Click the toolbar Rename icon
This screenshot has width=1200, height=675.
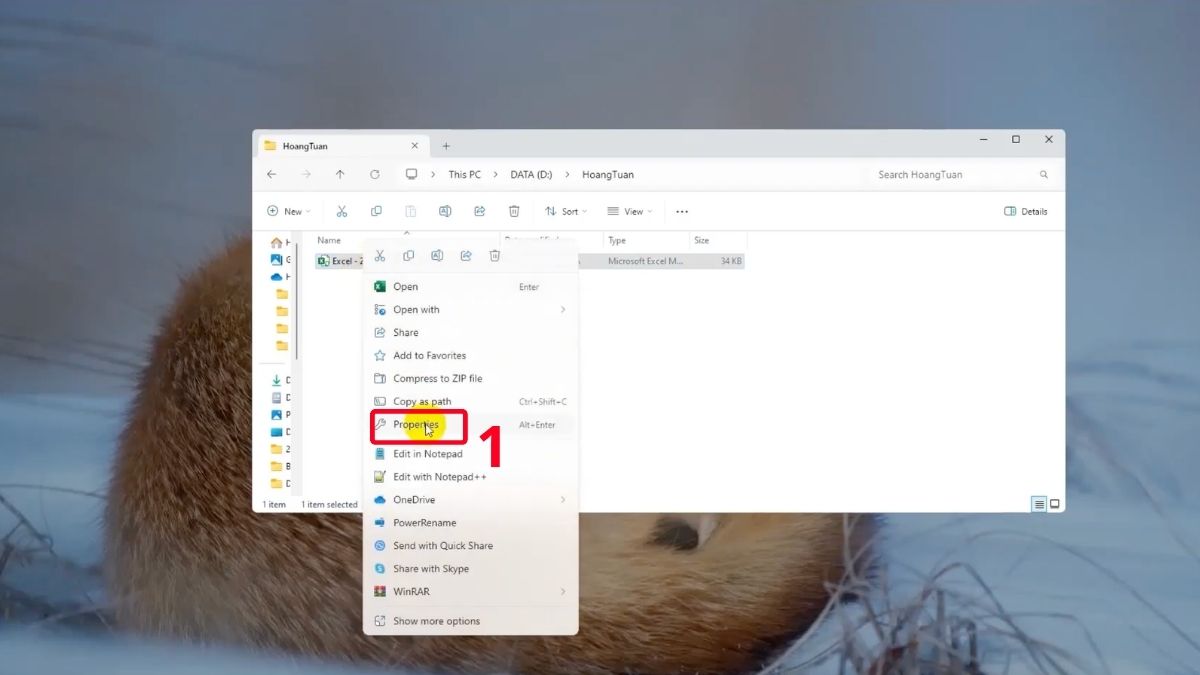[445, 212]
